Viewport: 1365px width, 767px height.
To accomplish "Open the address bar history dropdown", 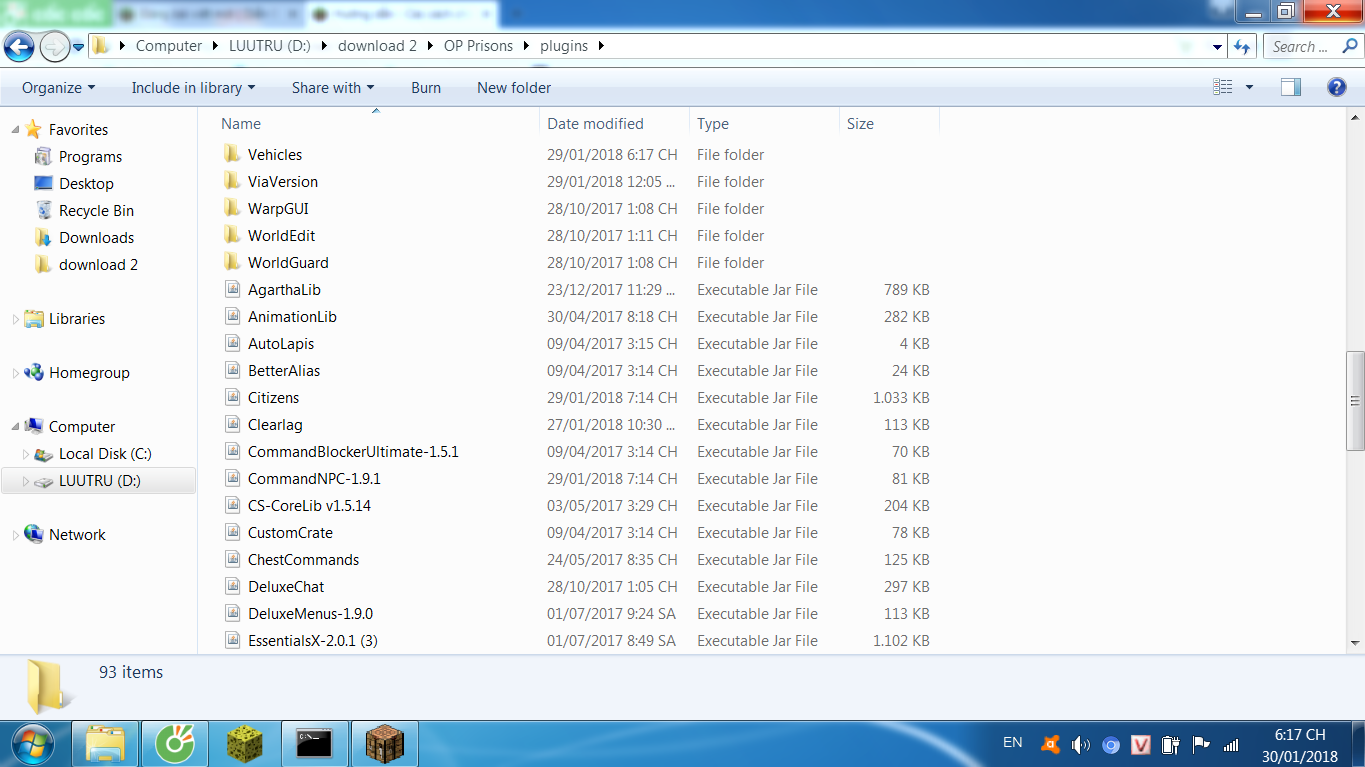I will 1217,46.
